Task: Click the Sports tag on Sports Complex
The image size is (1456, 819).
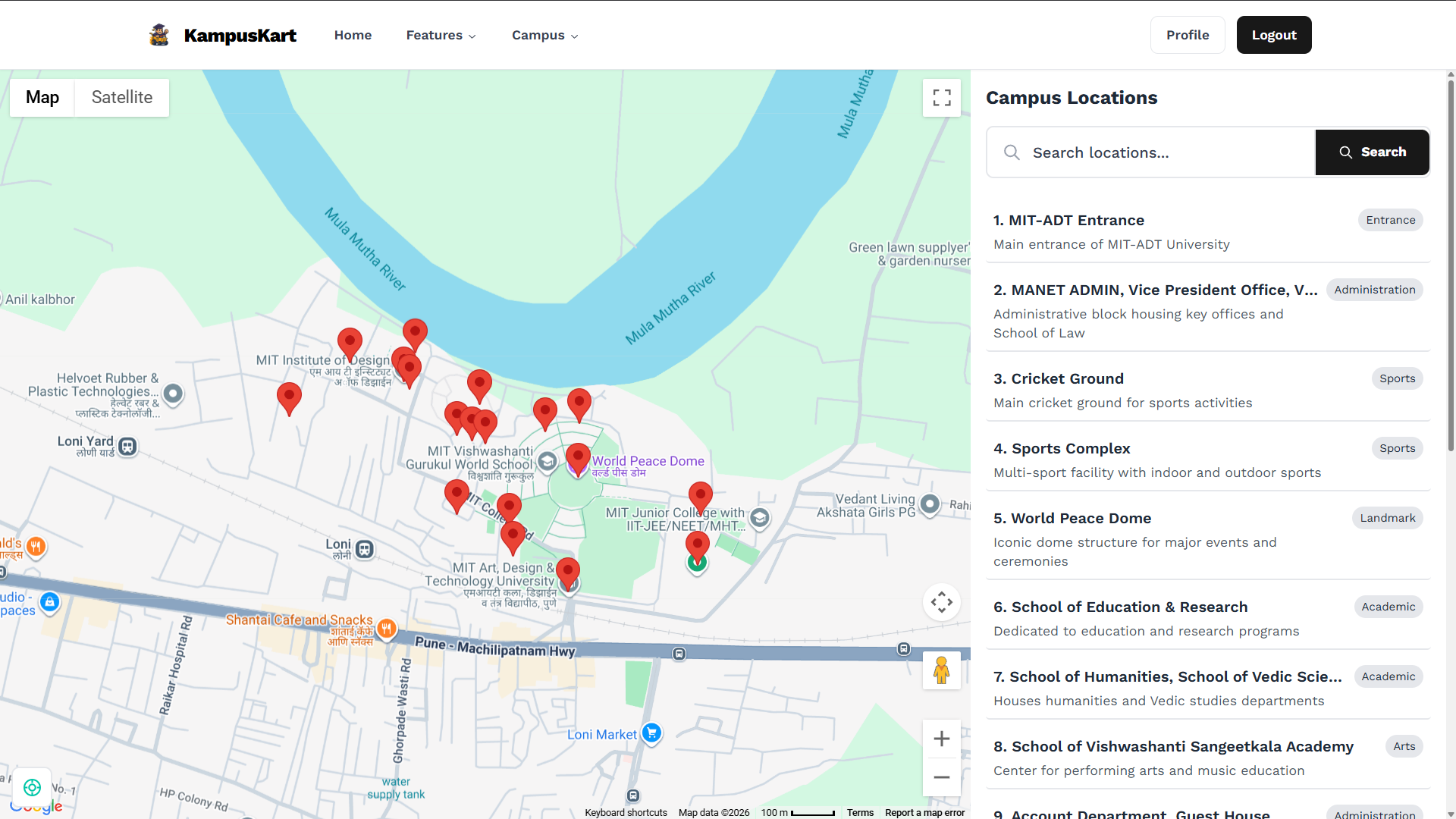Action: coord(1398,448)
